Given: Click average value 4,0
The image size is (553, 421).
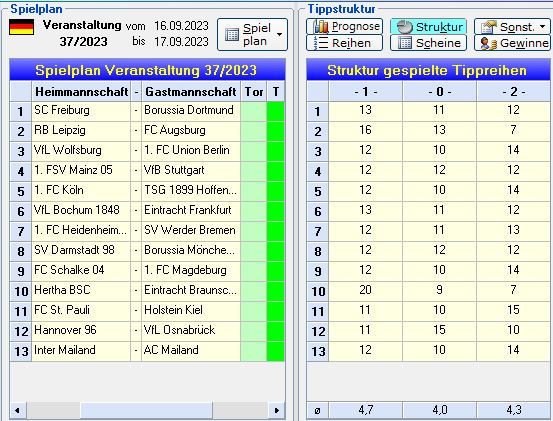Looking at the screenshot, I should click(x=439, y=410).
